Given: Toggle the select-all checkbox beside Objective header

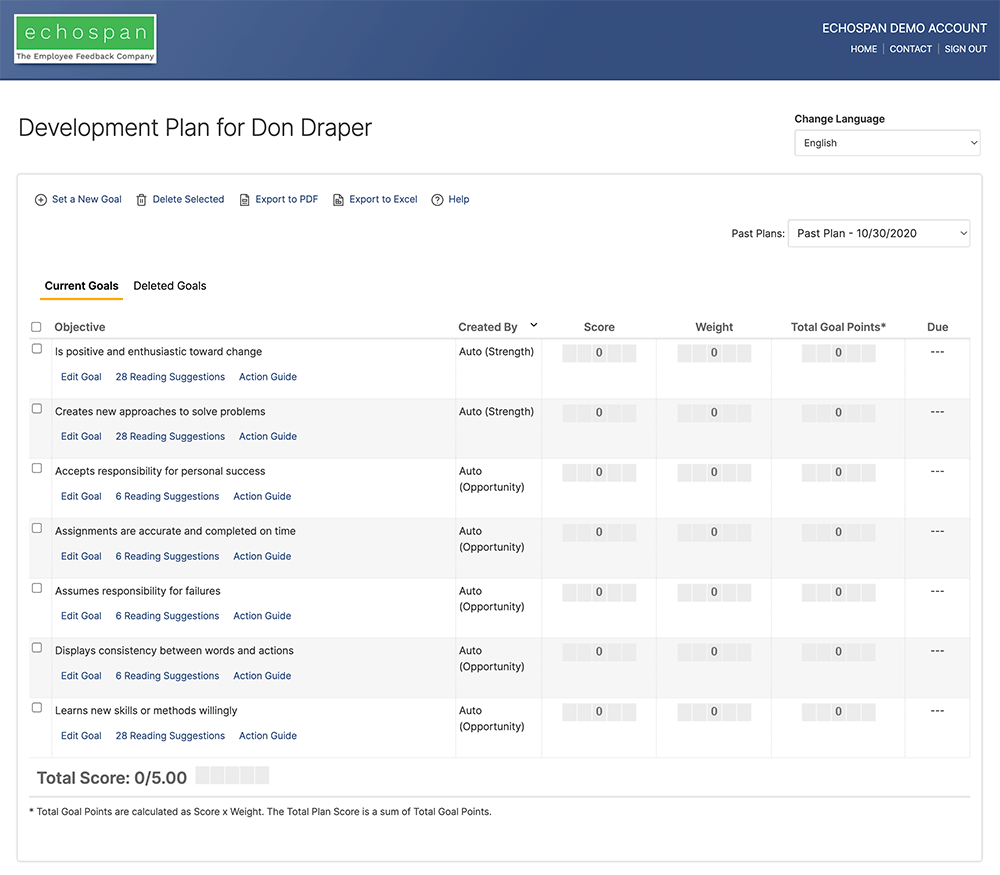Looking at the screenshot, I should (x=37, y=327).
